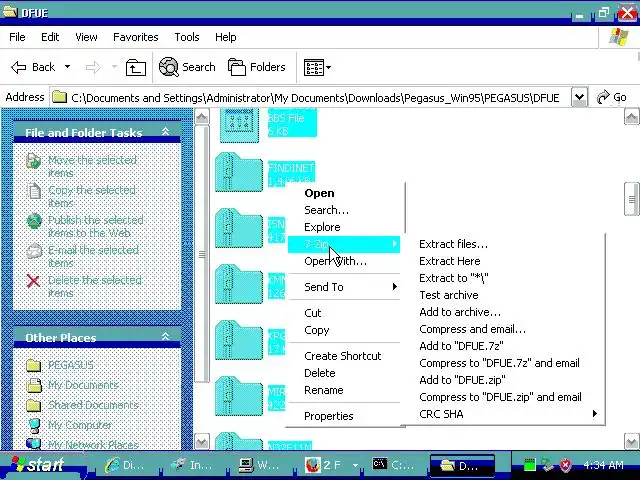Viewport: 640px width, 480px height.
Task: Choose Cut in the context menu
Action: pyautogui.click(x=313, y=313)
